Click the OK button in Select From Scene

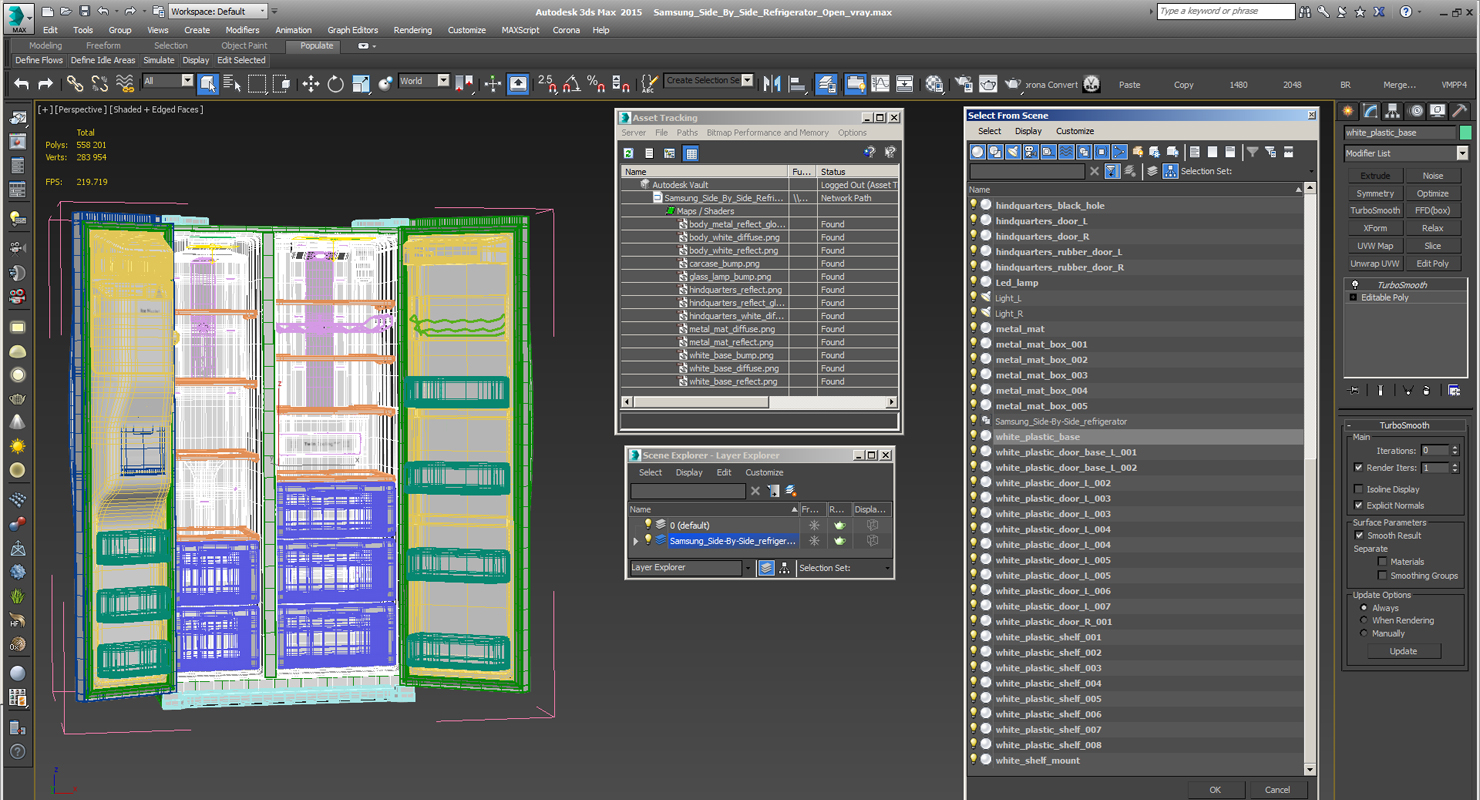pos(1215,789)
